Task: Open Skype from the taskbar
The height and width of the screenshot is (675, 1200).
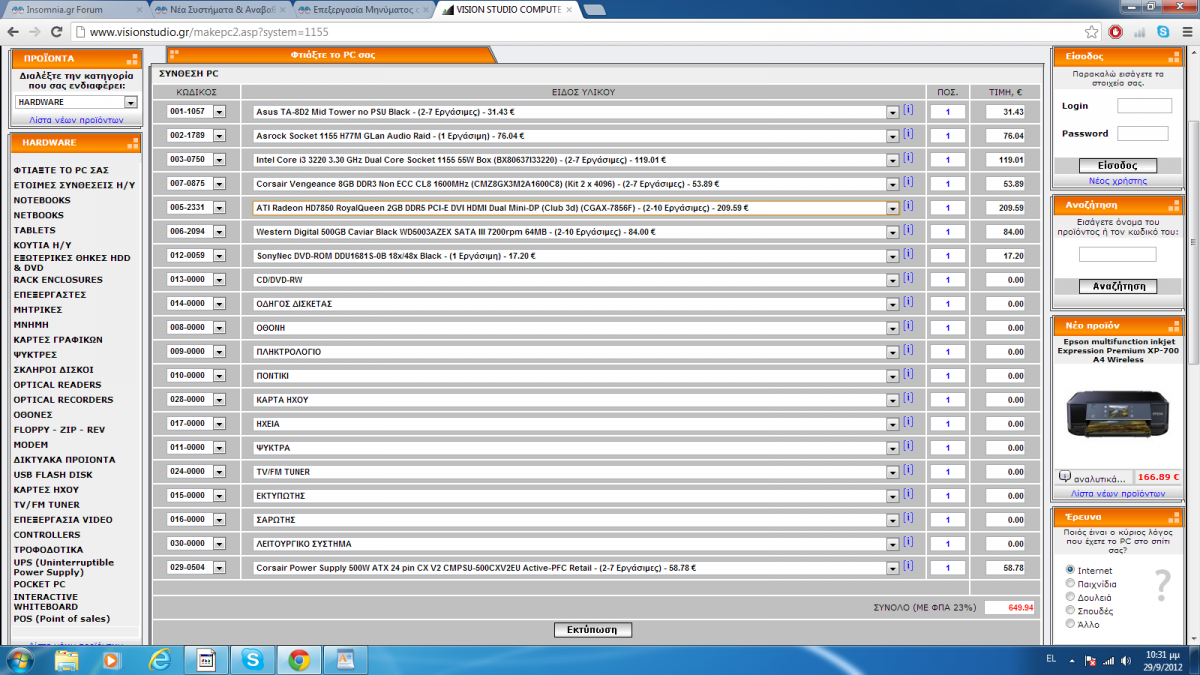Action: click(x=252, y=659)
